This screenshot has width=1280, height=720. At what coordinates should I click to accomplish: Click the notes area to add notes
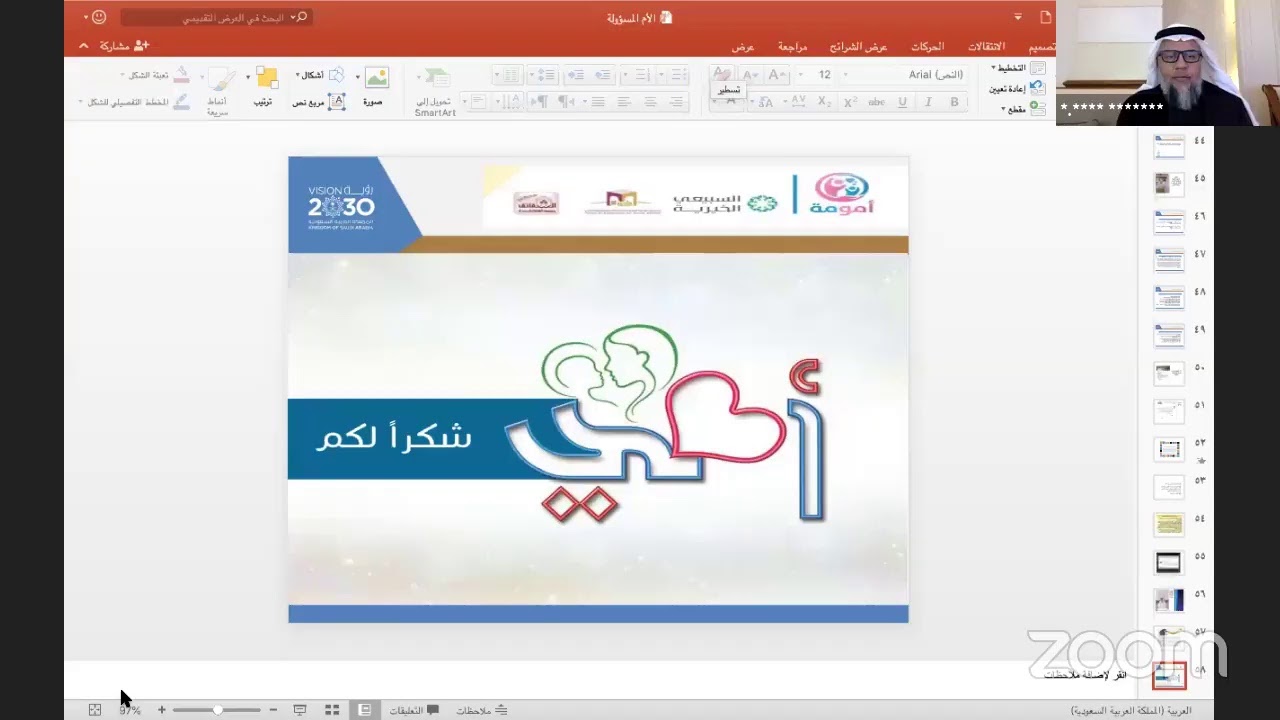[1085, 675]
